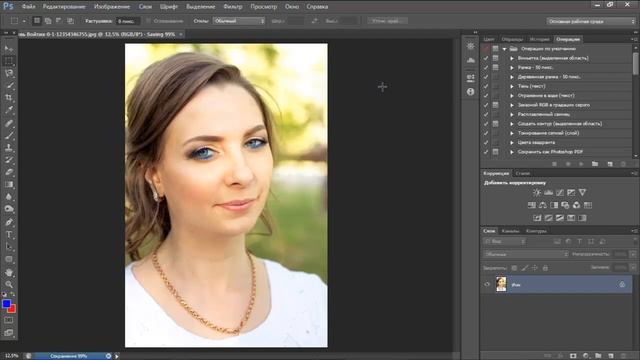Collapse the Операции по умолчанию set

point(505,49)
